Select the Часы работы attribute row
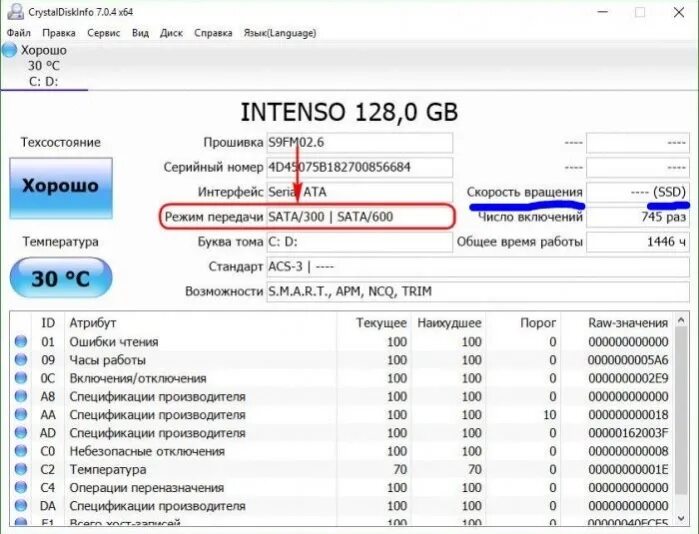Viewport: 699px width, 534px height. (x=342, y=360)
